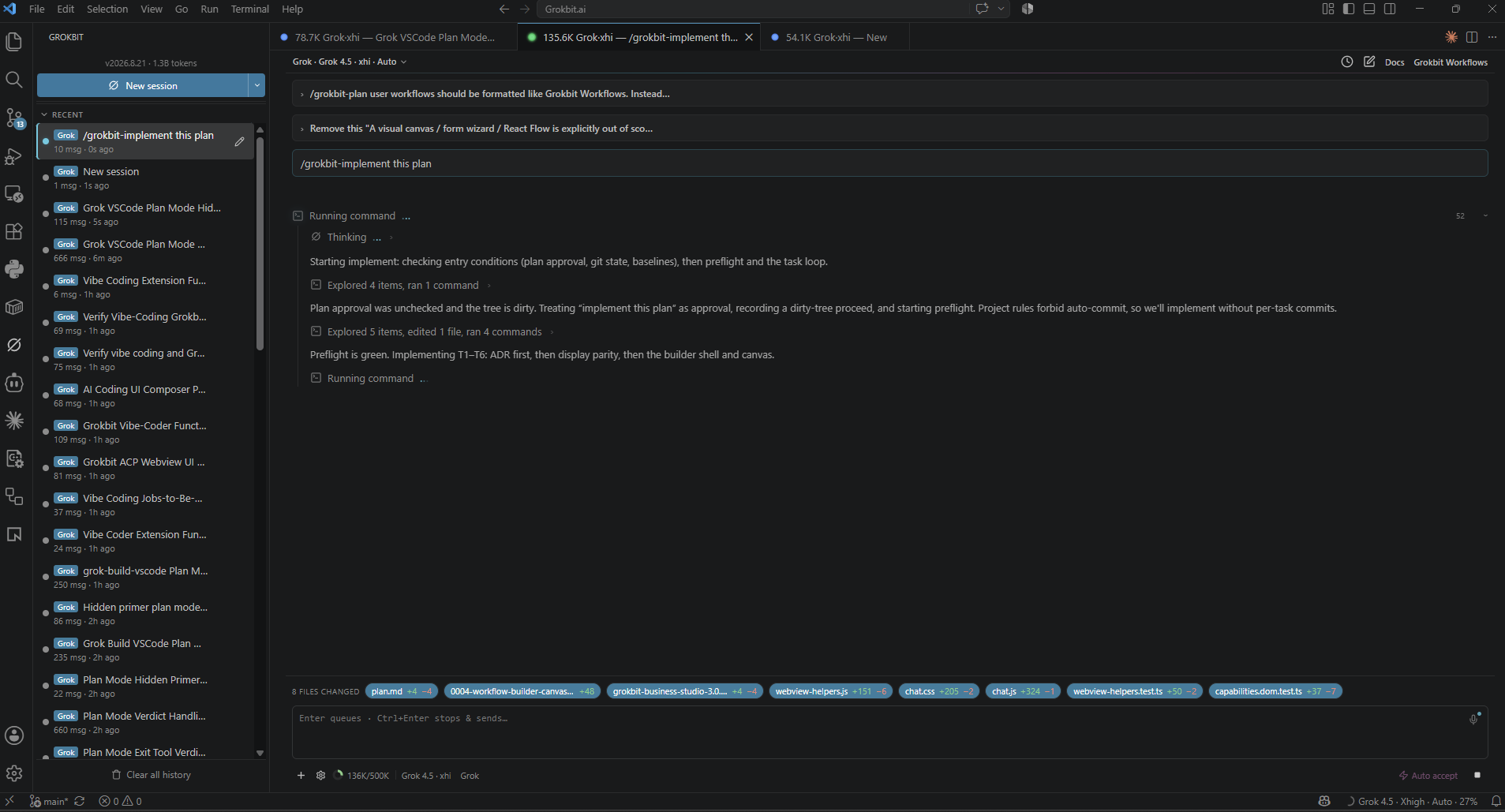This screenshot has width=1505, height=812.
Task: Toggle Auto accept mode
Action: click(1428, 776)
